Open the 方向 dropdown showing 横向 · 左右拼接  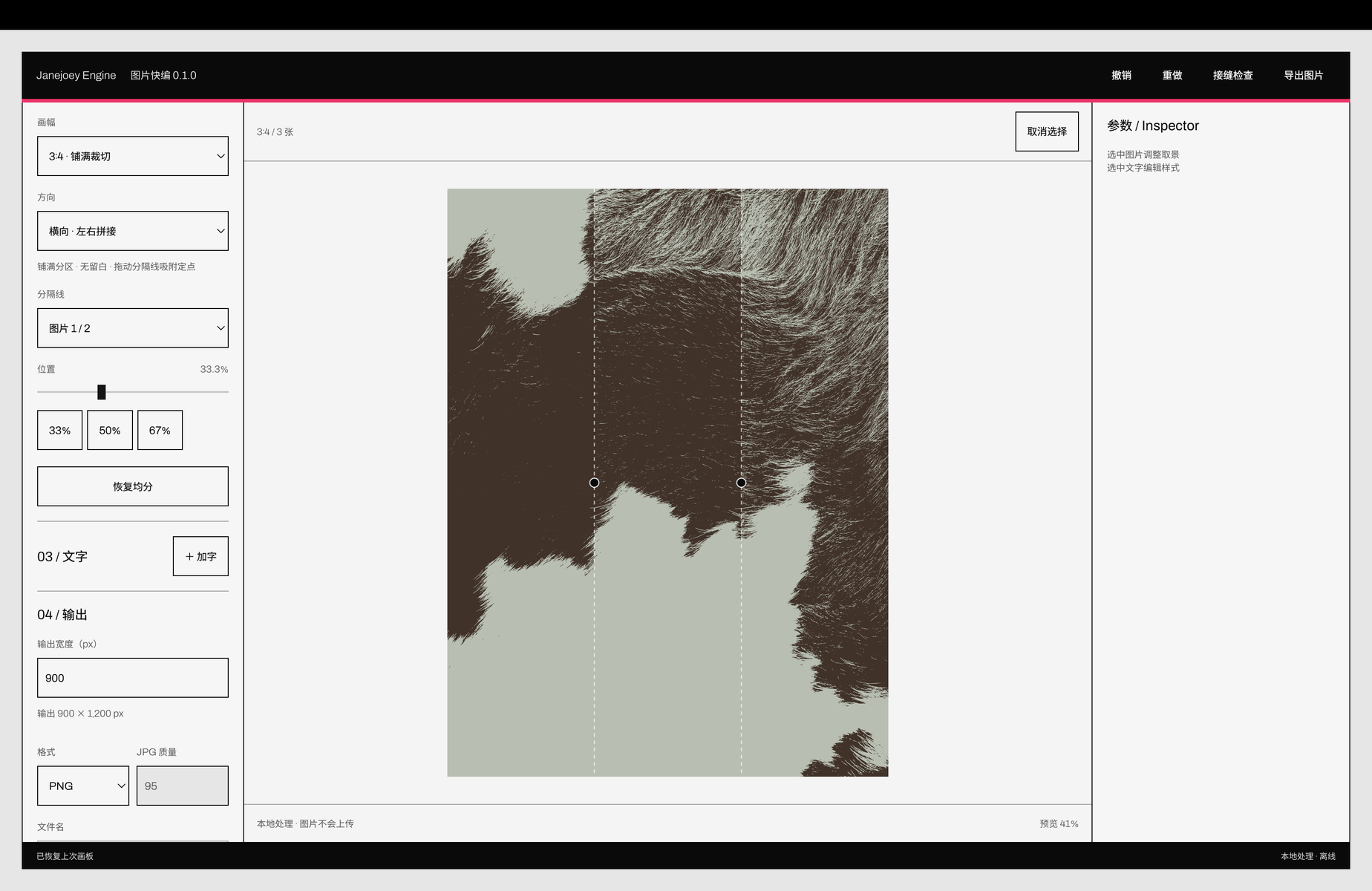tap(133, 231)
